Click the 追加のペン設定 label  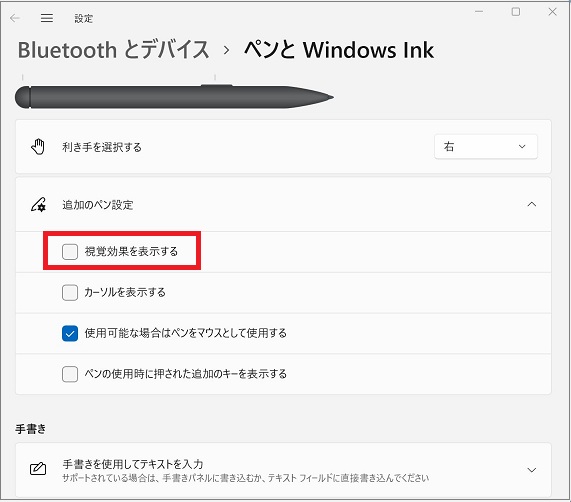pos(98,205)
